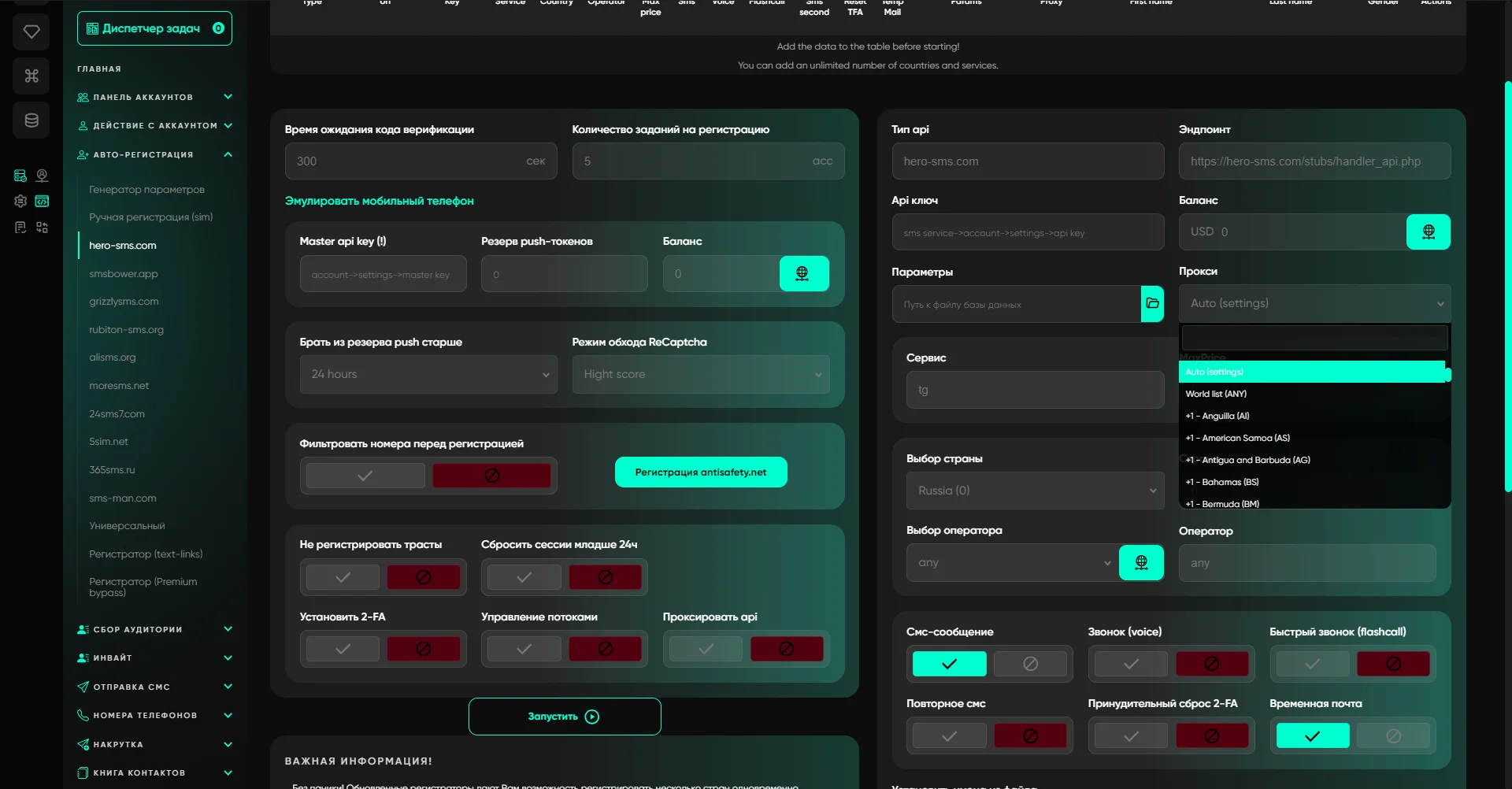Click the diamond icon in the left rail
This screenshot has height=789, width=1512.
[31, 31]
